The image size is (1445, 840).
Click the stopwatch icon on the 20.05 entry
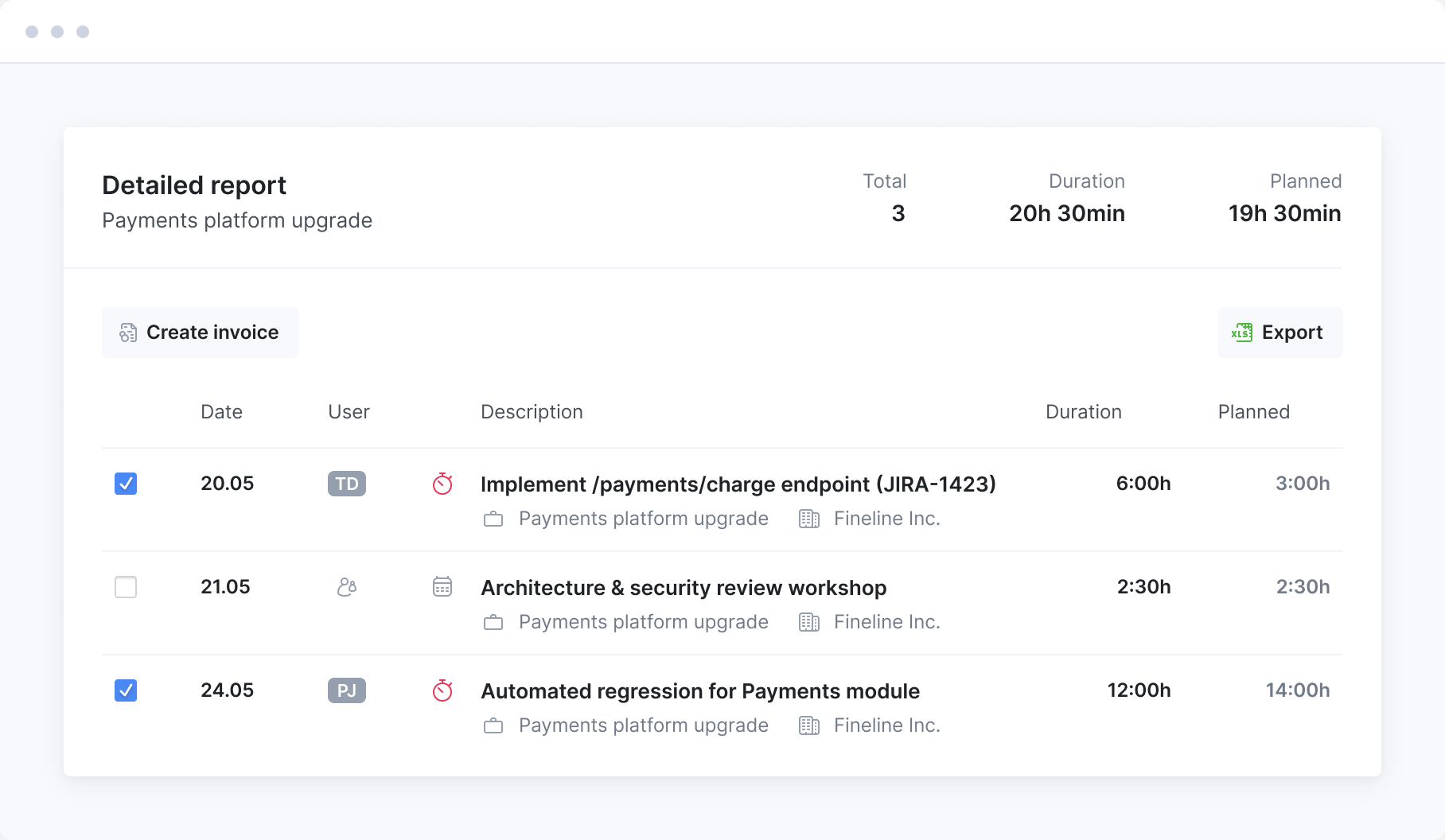(x=442, y=484)
